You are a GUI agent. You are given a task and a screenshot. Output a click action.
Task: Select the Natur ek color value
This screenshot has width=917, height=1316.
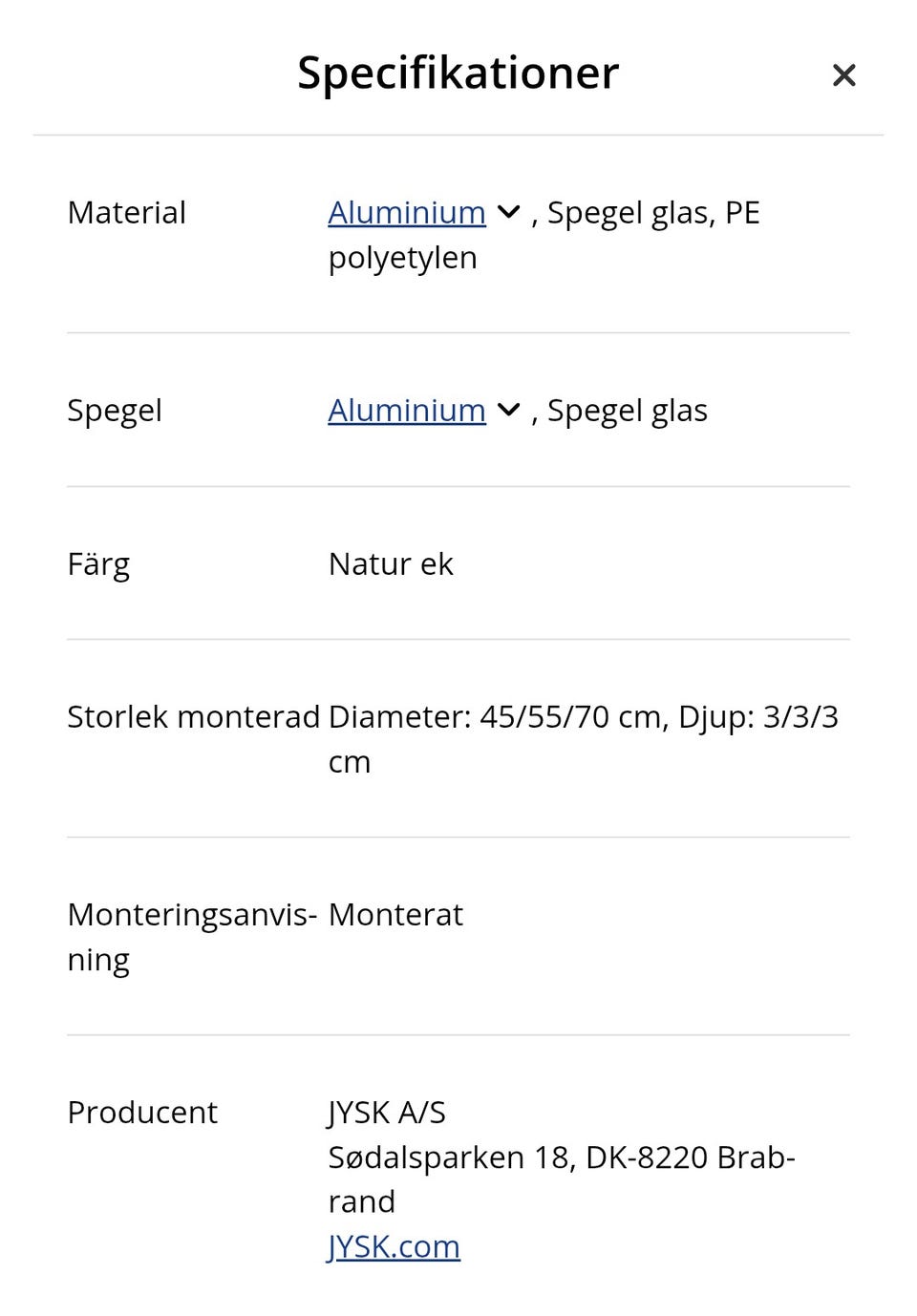(x=391, y=564)
